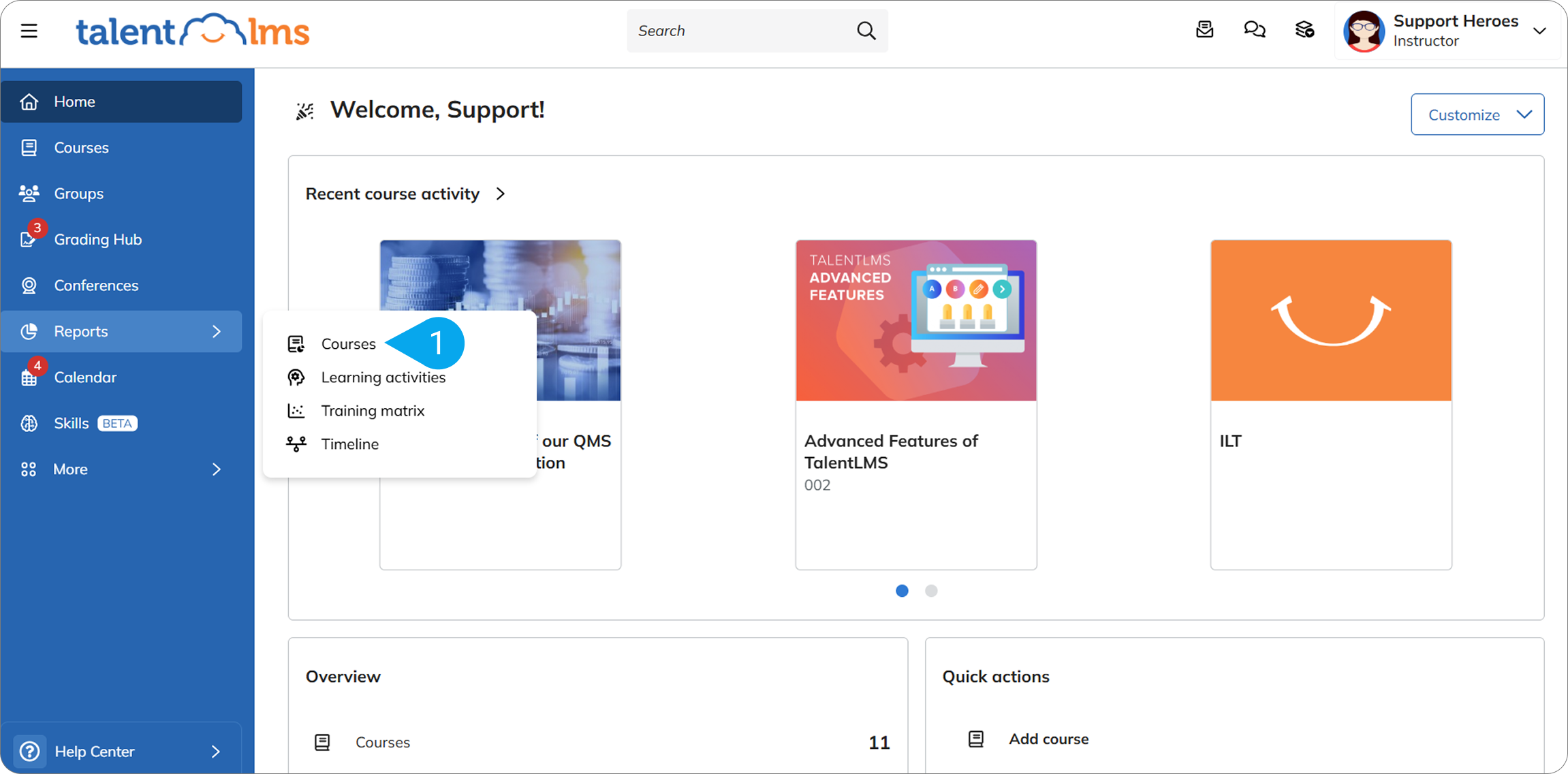
Task: Click the Groups sidebar icon
Action: point(29,193)
